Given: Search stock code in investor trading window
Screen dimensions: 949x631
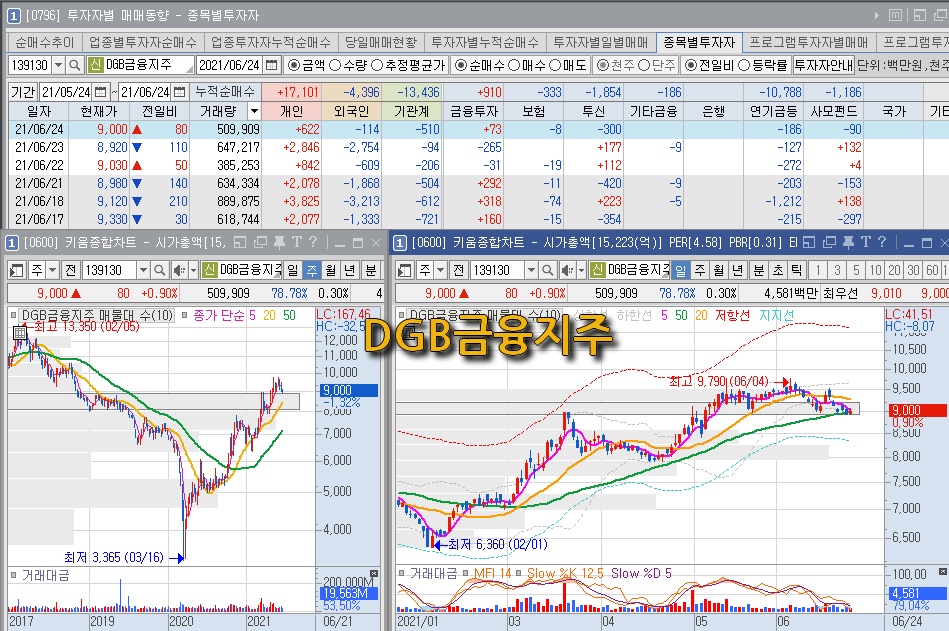Looking at the screenshot, I should point(74,65).
